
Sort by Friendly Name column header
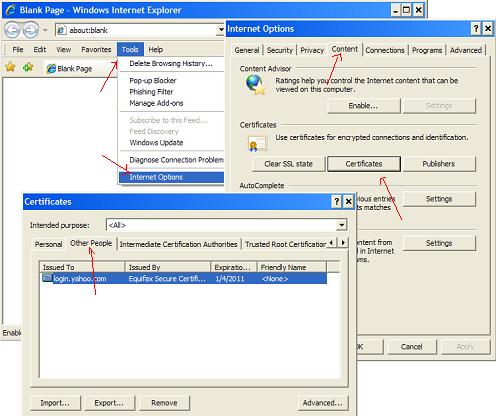[x=292, y=267]
